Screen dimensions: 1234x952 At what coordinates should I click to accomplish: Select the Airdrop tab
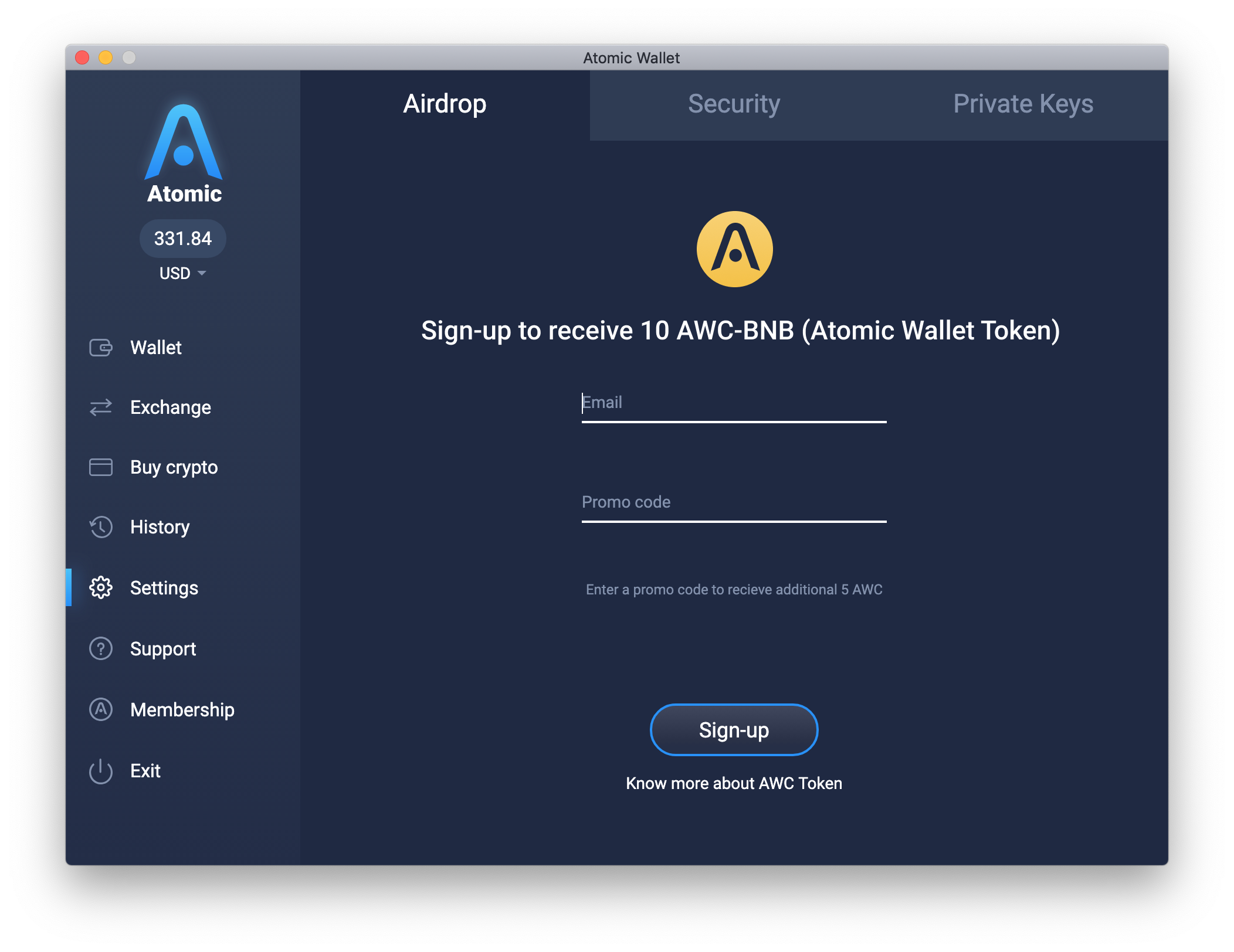click(443, 103)
